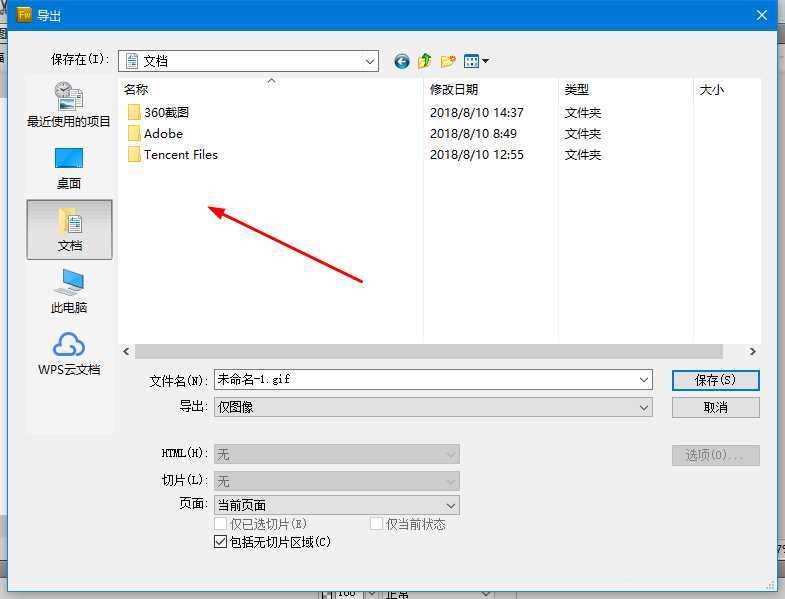This screenshot has width=785, height=599.
Task: Click the horizontal scrollbar right arrow
Action: [x=752, y=352]
